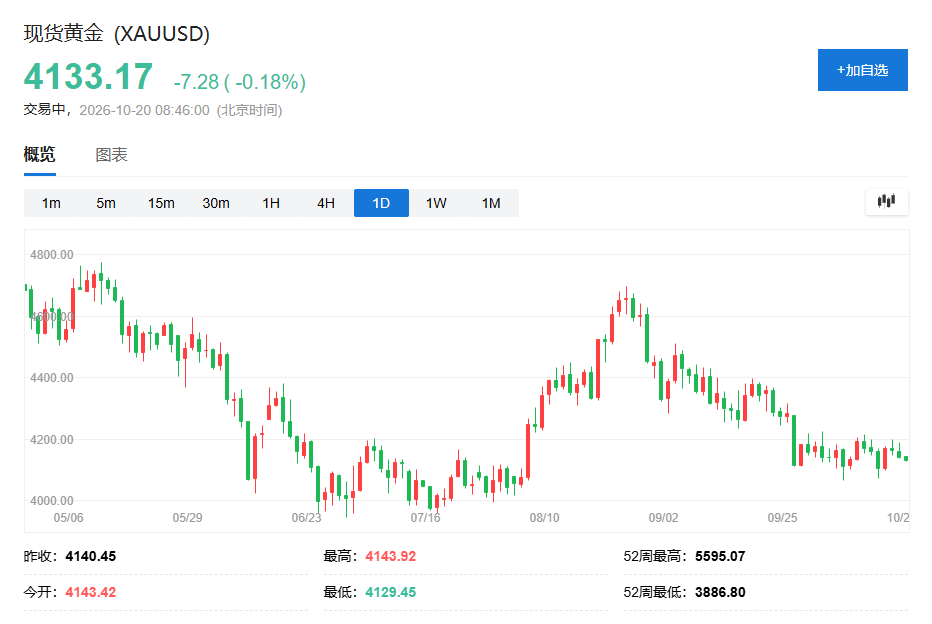The width and height of the screenshot is (932, 624).
Task: Click the 05/29 date axis label
Action: click(187, 518)
